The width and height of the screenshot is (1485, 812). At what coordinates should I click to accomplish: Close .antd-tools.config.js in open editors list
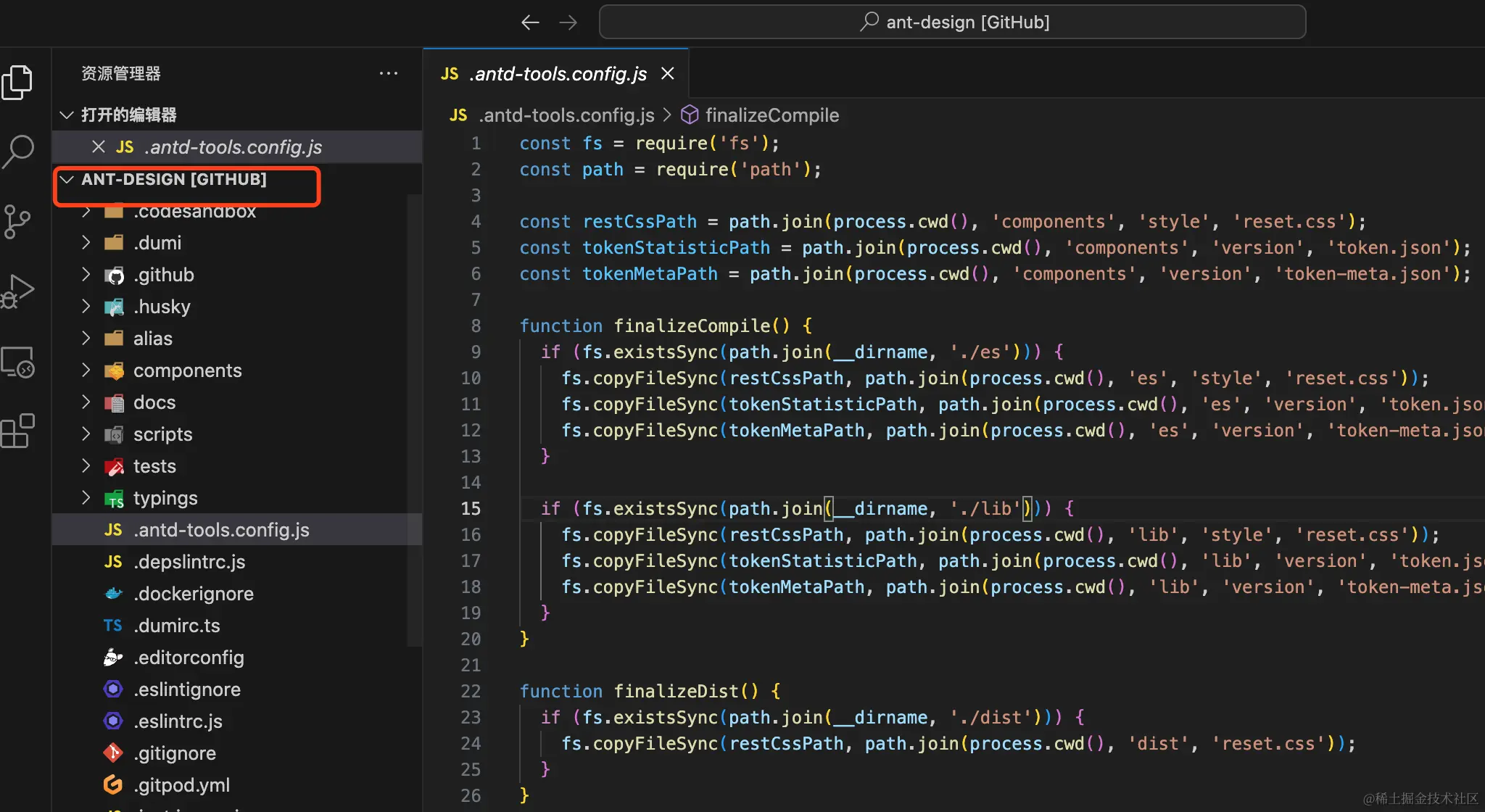pyautogui.click(x=99, y=146)
